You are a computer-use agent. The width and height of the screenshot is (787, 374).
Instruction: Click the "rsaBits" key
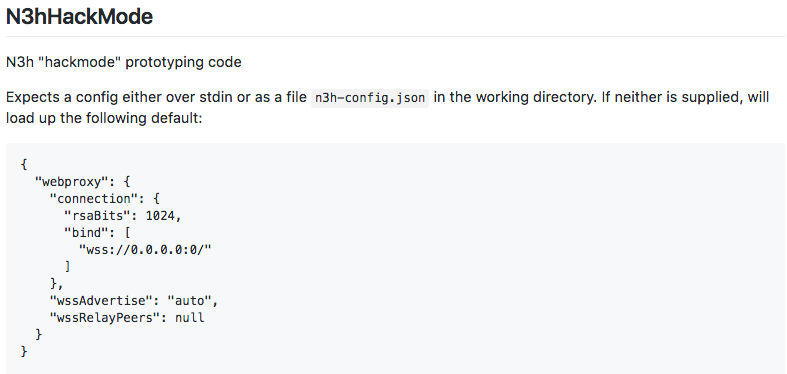101,216
